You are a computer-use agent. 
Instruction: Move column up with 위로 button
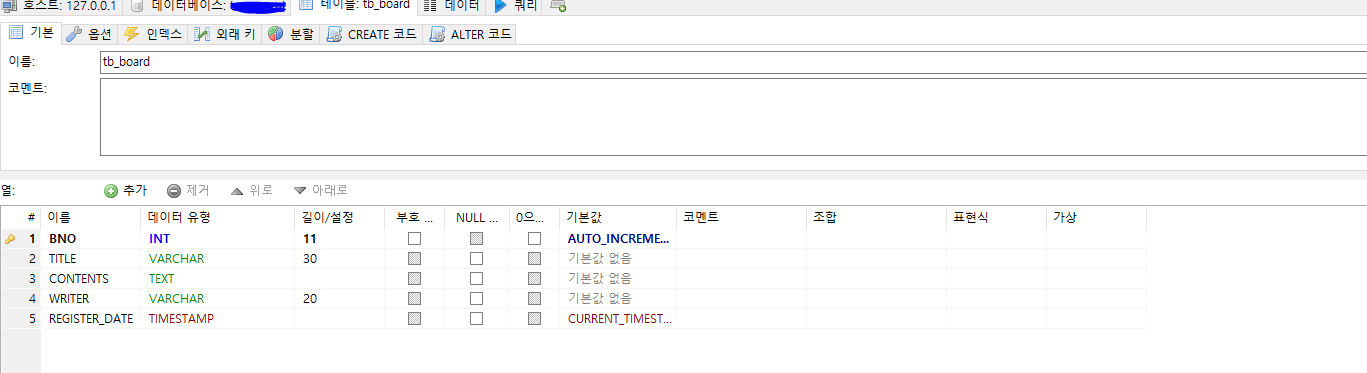pos(251,190)
